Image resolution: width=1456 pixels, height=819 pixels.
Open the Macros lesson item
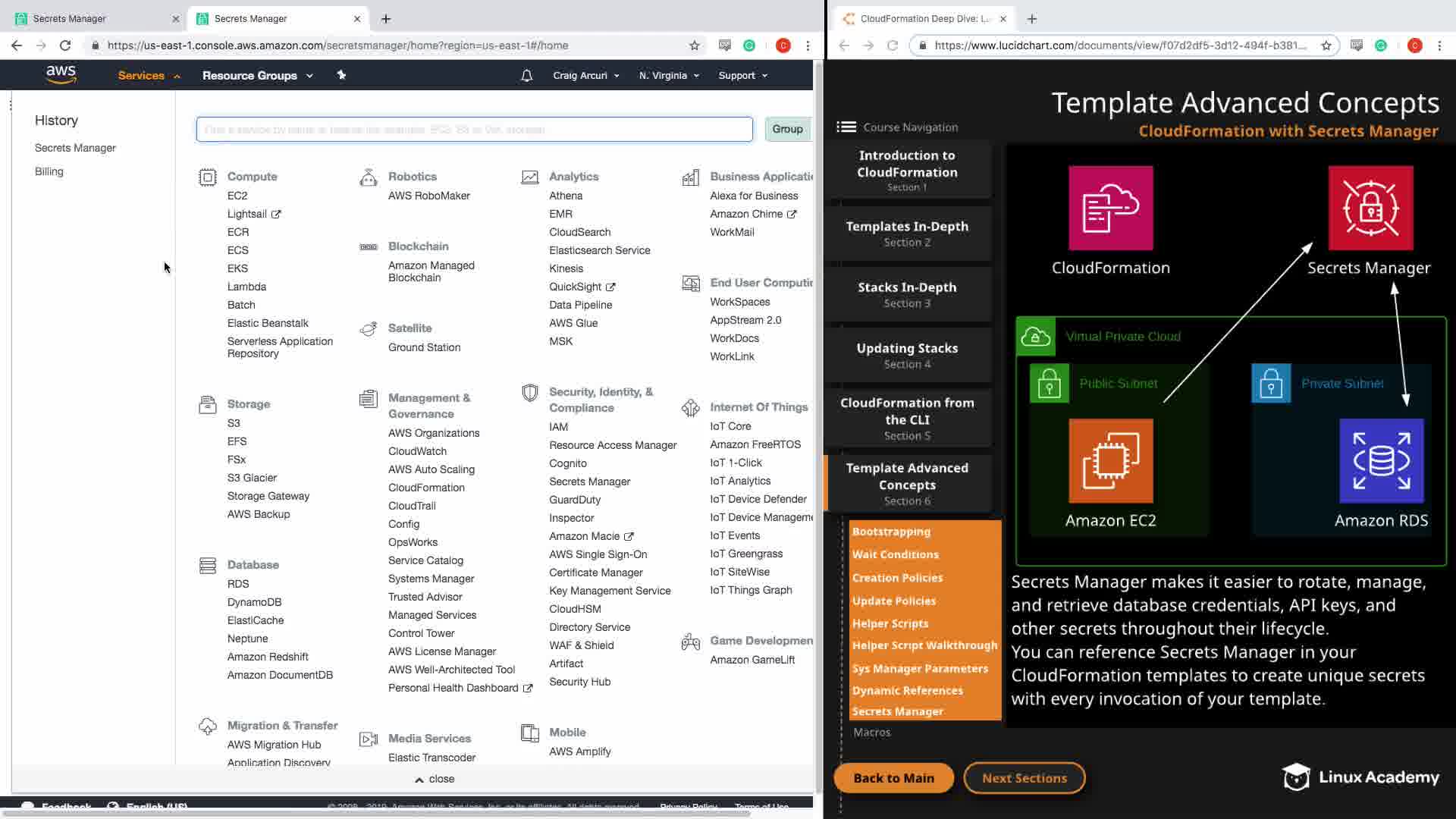pyautogui.click(x=872, y=733)
